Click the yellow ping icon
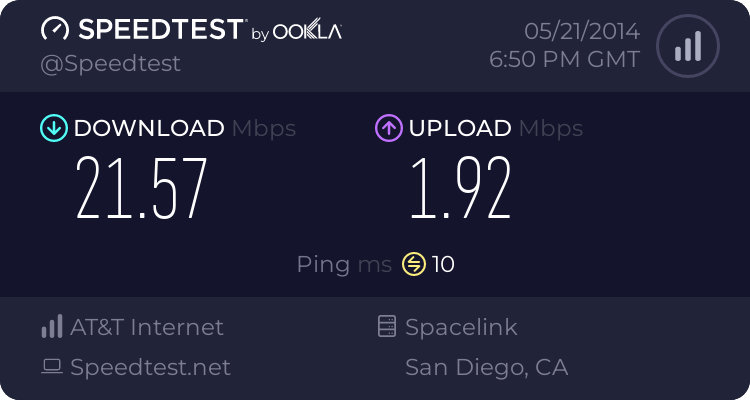The image size is (750, 400). (x=414, y=264)
